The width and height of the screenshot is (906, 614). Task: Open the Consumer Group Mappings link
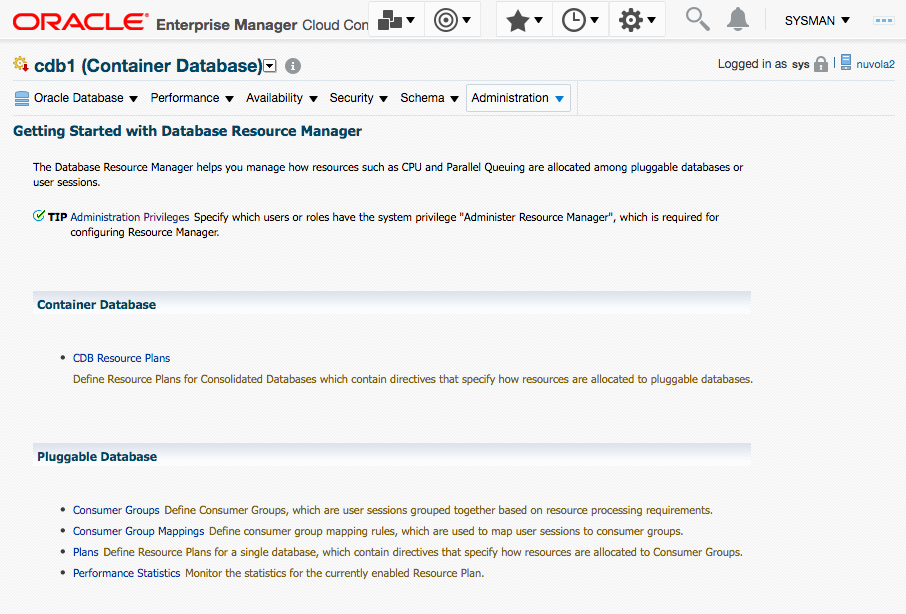139,531
